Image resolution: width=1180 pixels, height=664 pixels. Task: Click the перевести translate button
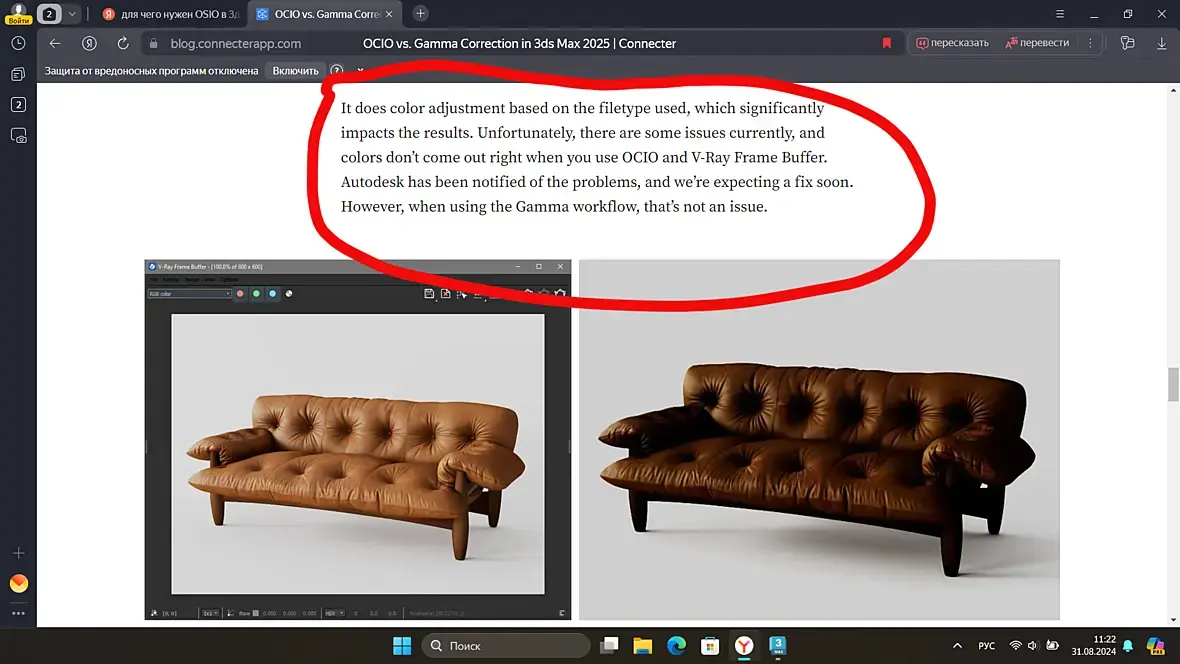click(x=1037, y=43)
